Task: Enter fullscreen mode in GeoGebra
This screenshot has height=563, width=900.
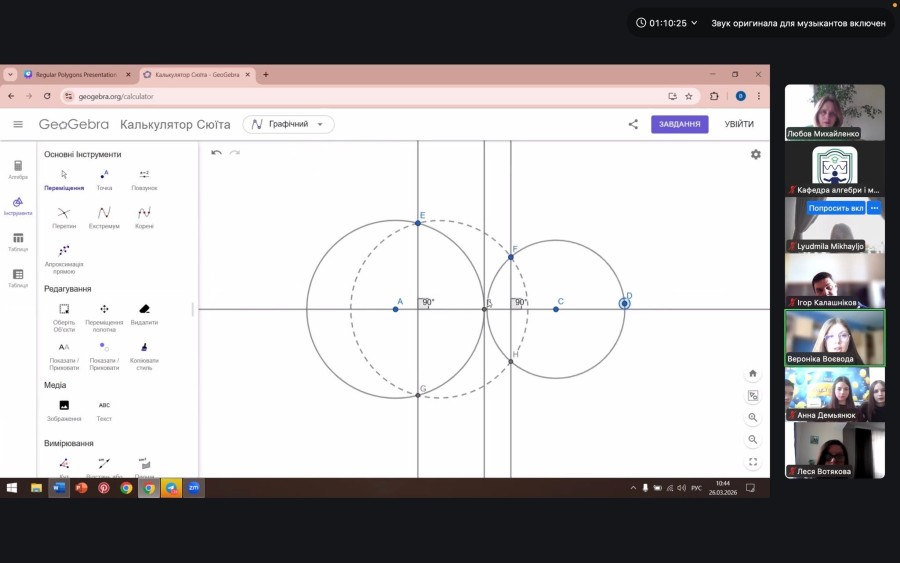Action: (752, 461)
